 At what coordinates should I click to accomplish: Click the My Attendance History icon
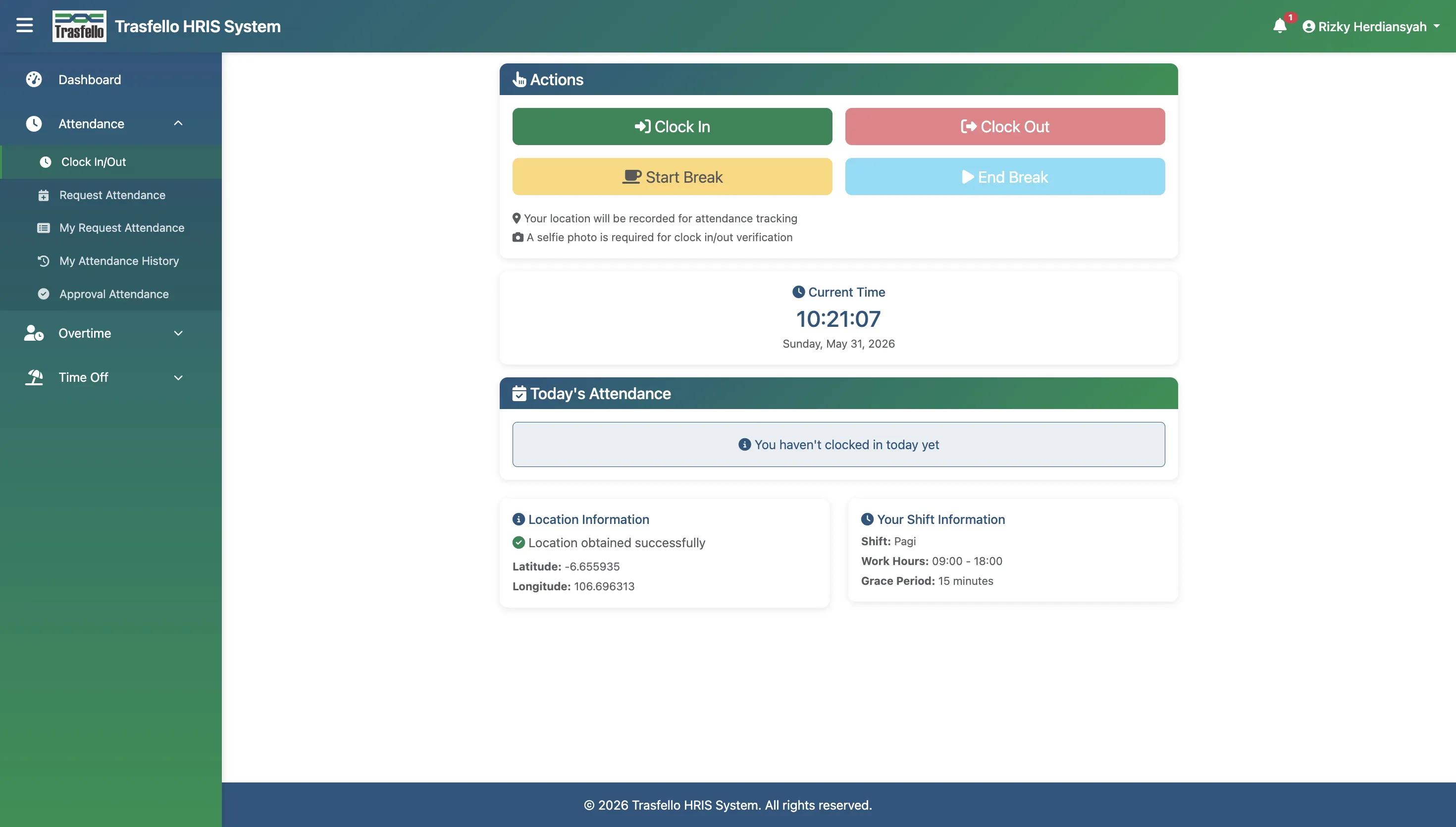tap(43, 261)
